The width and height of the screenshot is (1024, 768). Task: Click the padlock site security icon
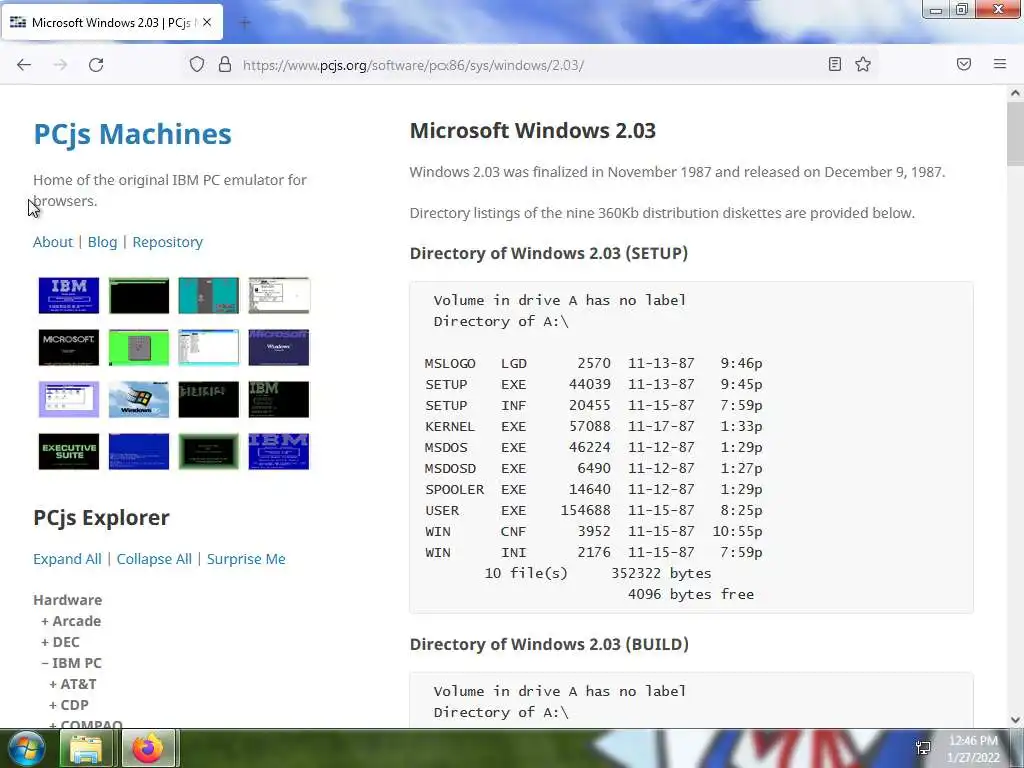pos(225,65)
